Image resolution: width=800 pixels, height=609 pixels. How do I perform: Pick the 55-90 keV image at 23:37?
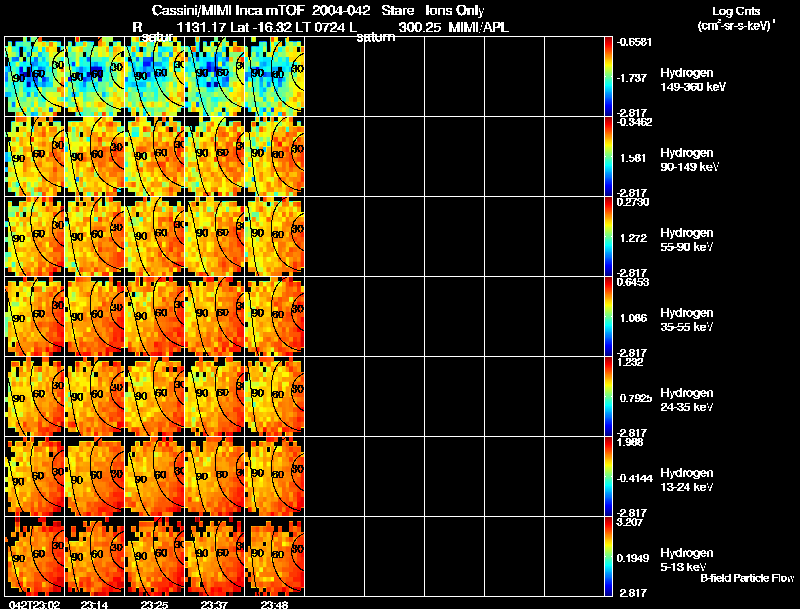click(215, 237)
